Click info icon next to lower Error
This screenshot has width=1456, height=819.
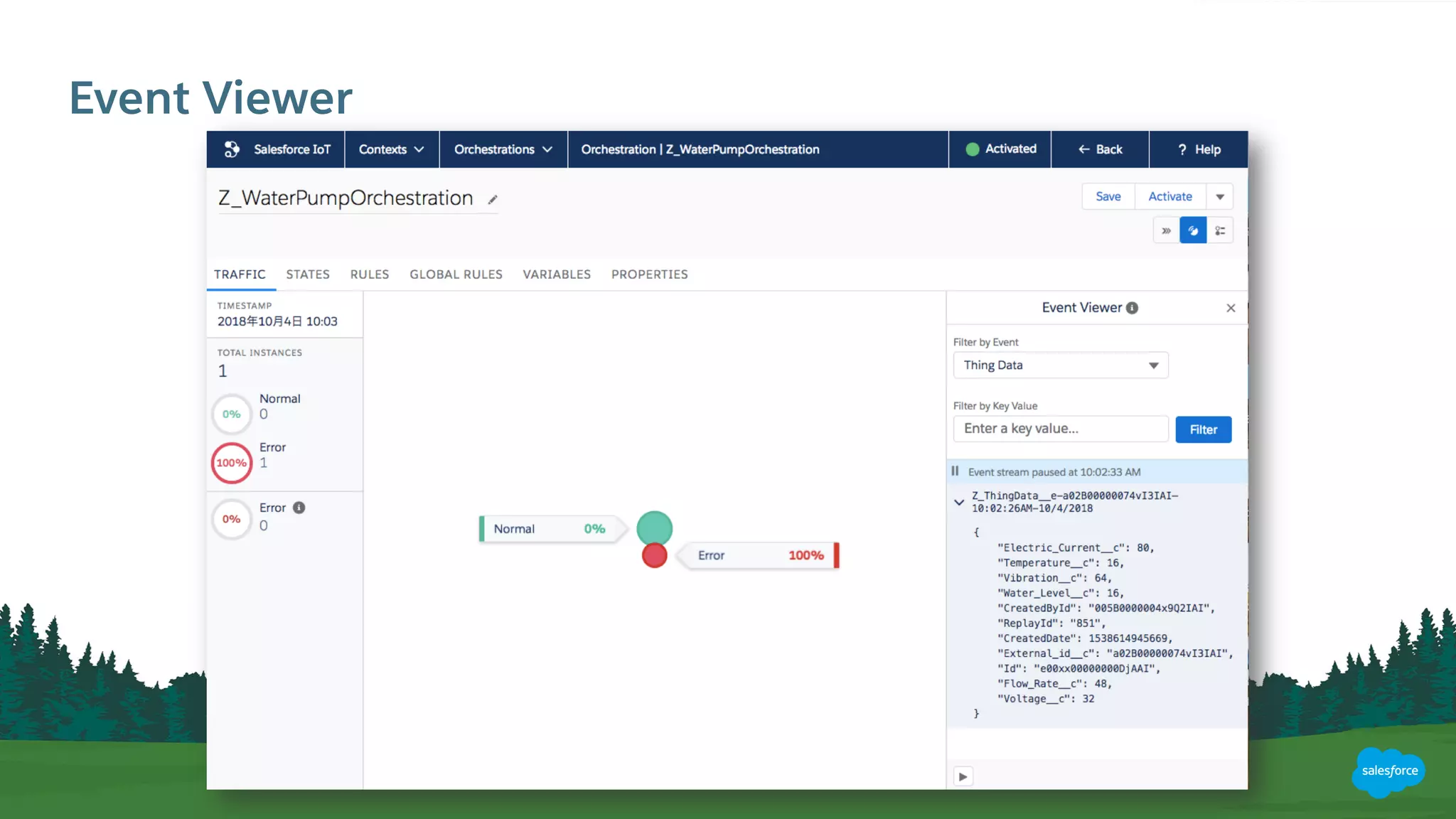(299, 508)
